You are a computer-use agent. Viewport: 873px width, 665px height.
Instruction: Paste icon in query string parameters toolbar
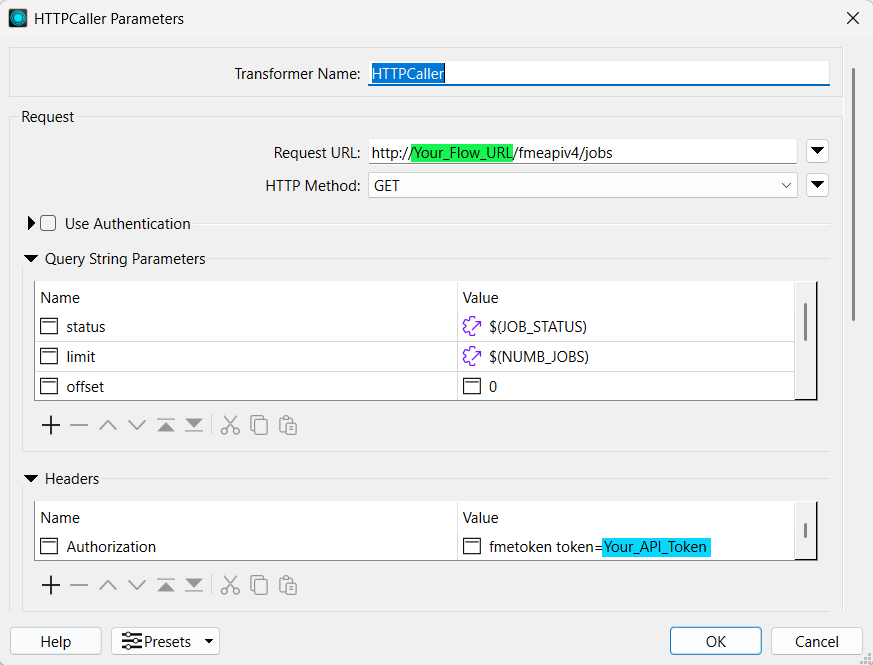click(288, 426)
